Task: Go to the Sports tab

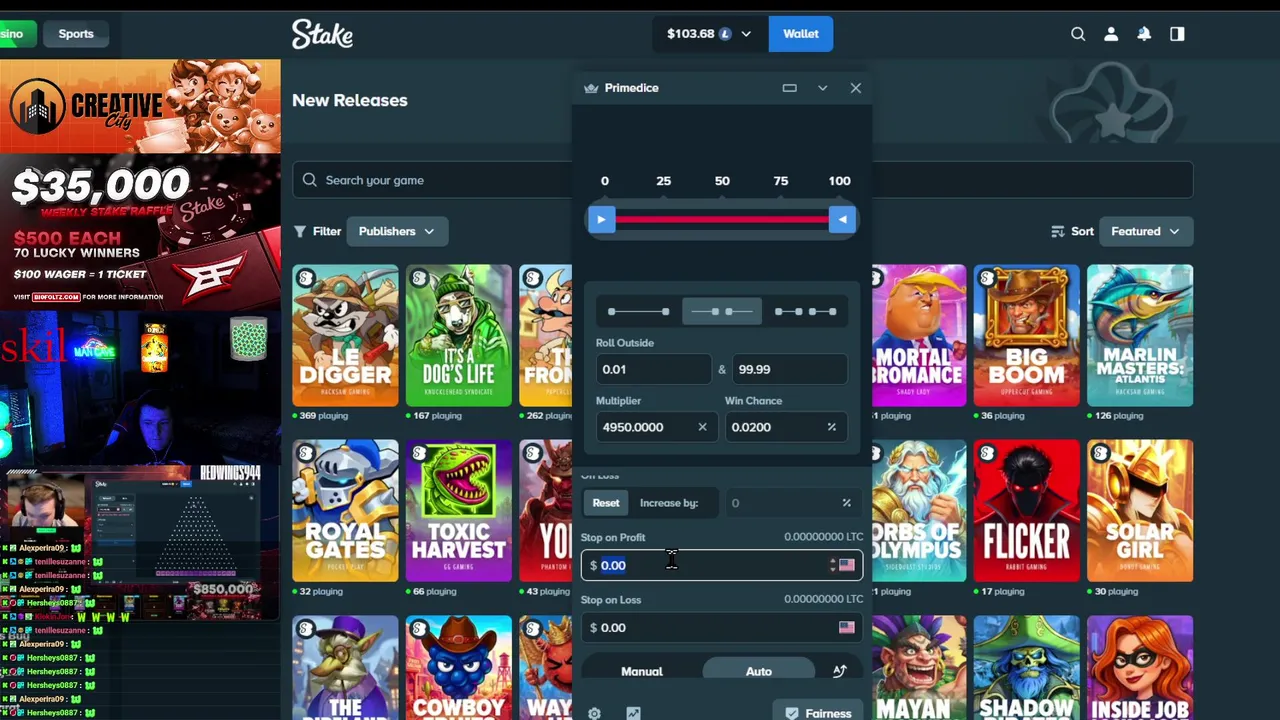Action: point(76,34)
